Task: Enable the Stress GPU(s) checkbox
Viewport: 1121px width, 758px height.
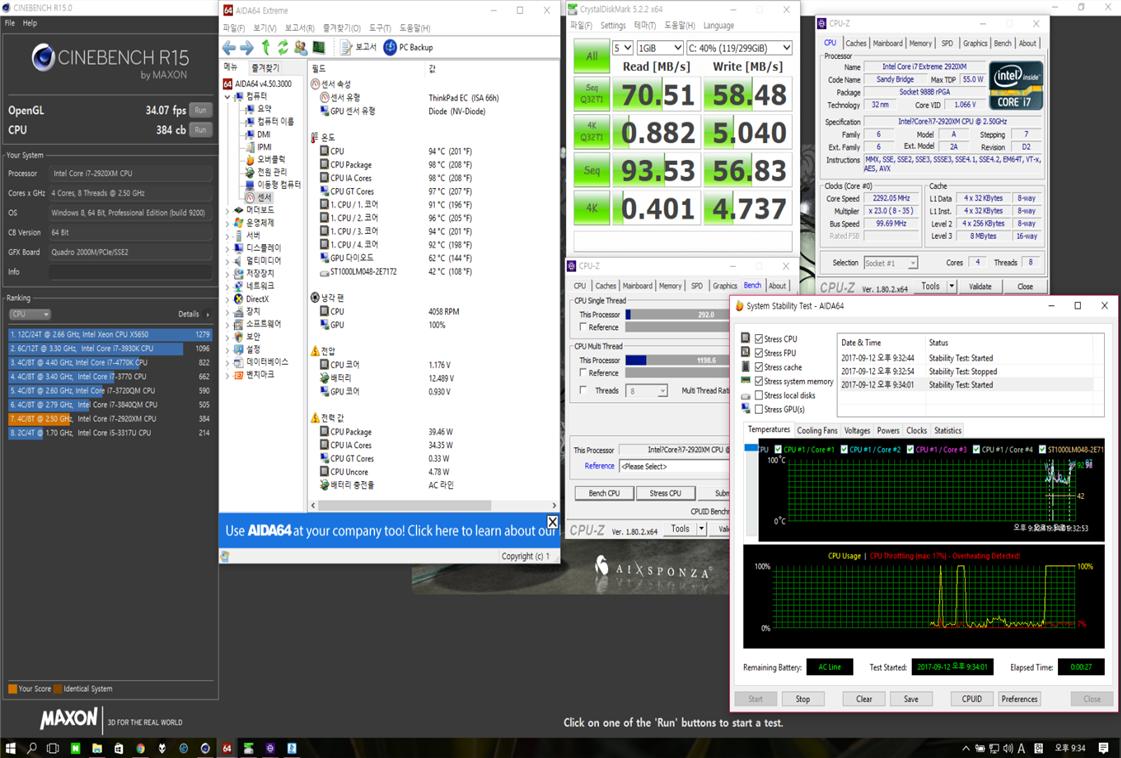Action: click(x=759, y=410)
